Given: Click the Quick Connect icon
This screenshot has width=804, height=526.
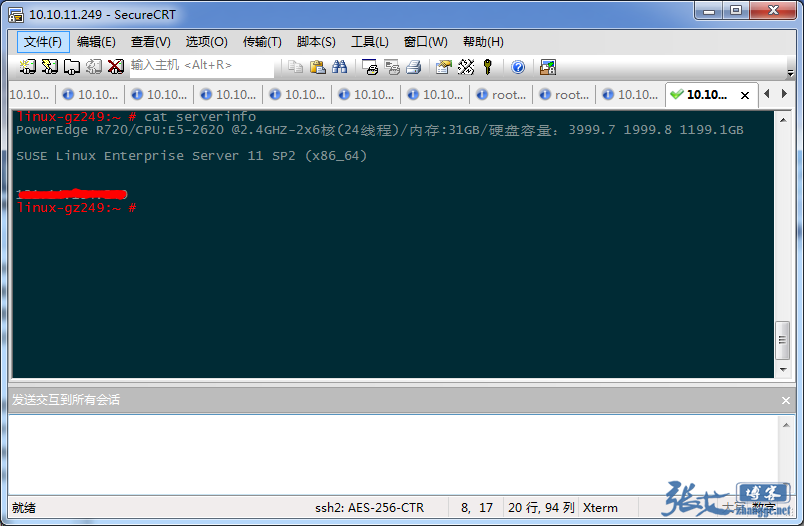Looking at the screenshot, I should point(50,67).
